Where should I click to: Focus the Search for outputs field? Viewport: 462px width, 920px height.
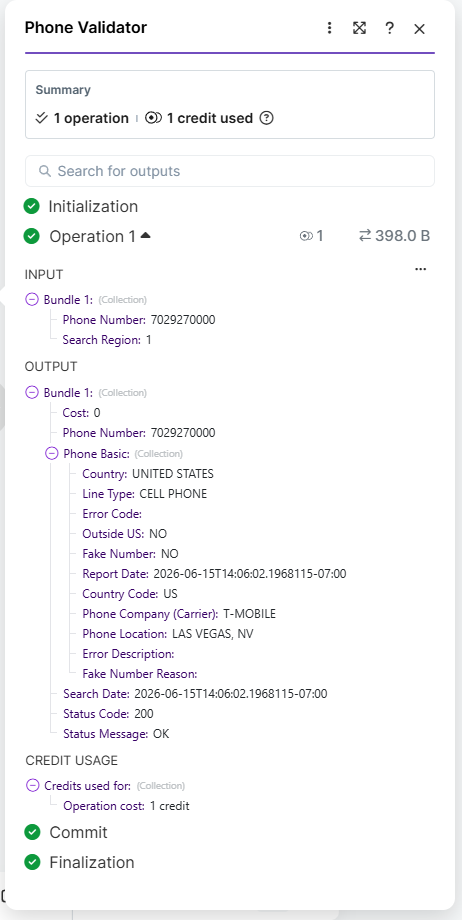(x=230, y=171)
